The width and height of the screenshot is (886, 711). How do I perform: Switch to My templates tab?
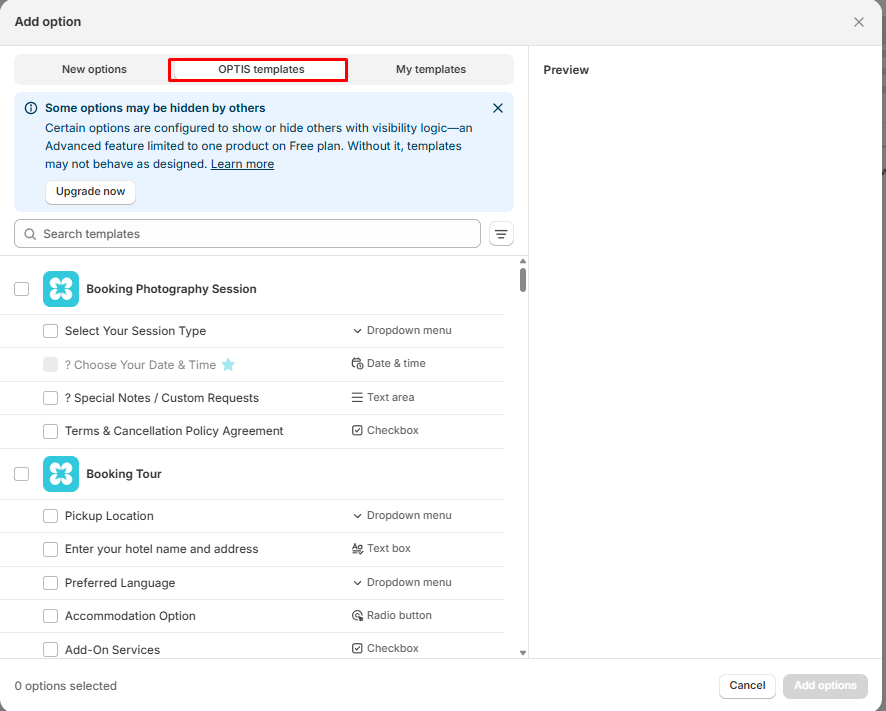click(x=431, y=70)
